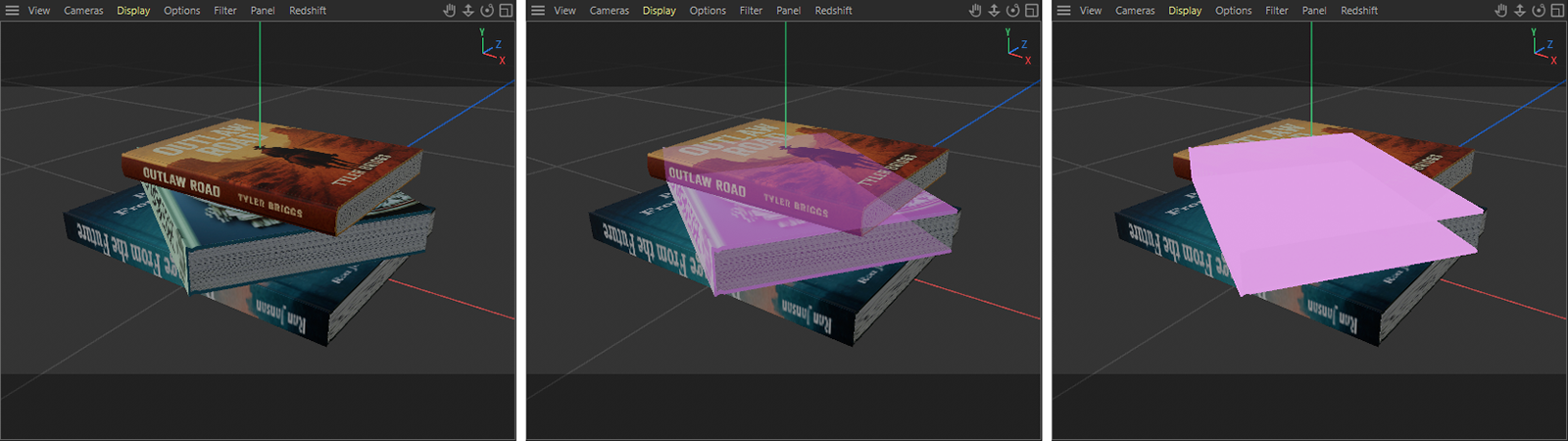This screenshot has width=1568, height=441.
Task: Open the Options menu in the right viewport
Action: click(1234, 11)
